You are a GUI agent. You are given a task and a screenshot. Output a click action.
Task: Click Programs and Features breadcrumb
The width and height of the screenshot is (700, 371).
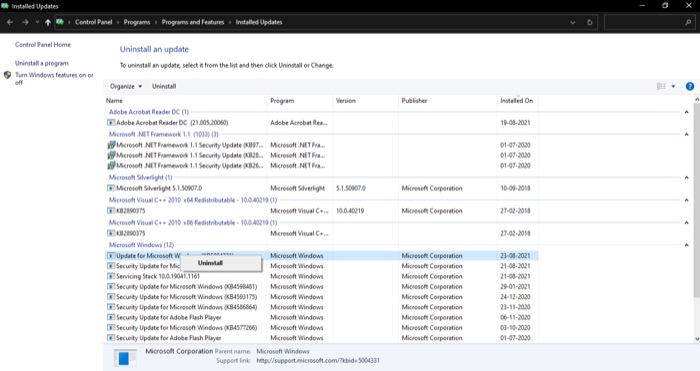193,22
